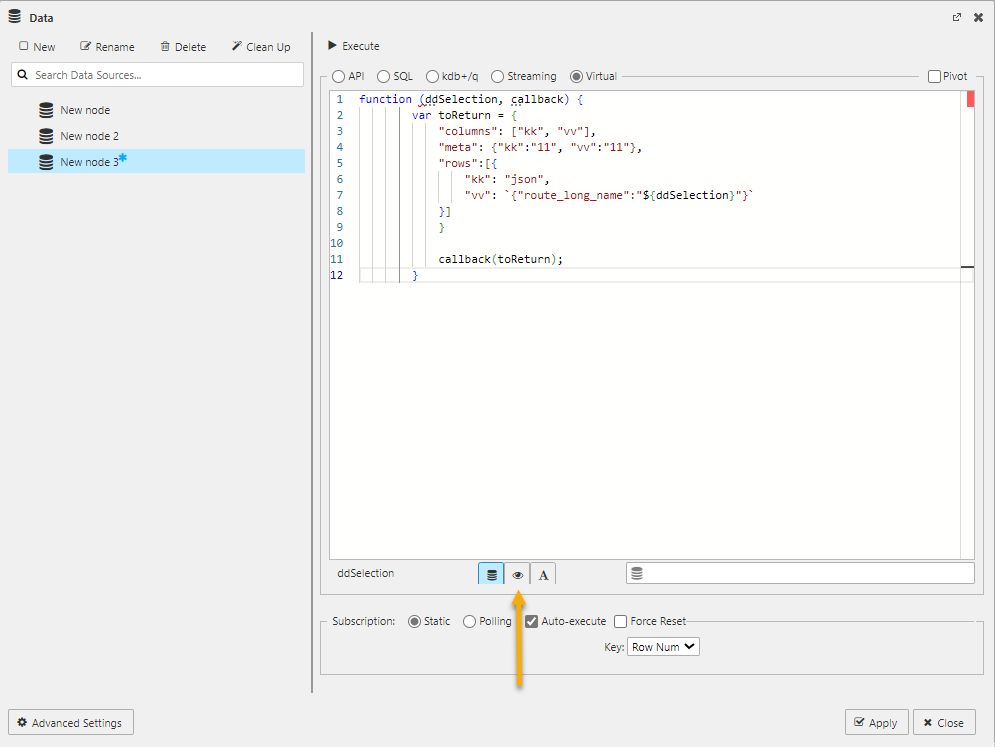Select the Streaming radio button
The width and height of the screenshot is (995, 747).
498,76
